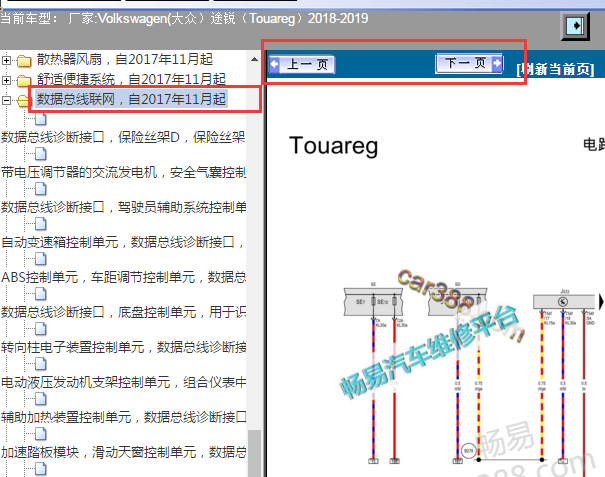Click document icon below 加速踏板模块 row
Image resolution: width=605 pixels, height=477 pixels.
41,469
